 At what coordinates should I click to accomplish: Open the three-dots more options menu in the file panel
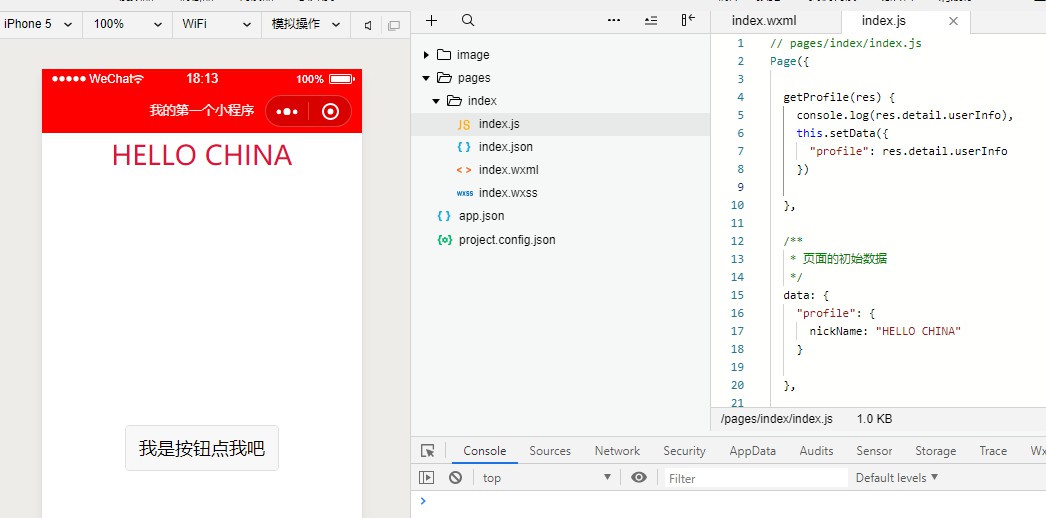point(614,20)
